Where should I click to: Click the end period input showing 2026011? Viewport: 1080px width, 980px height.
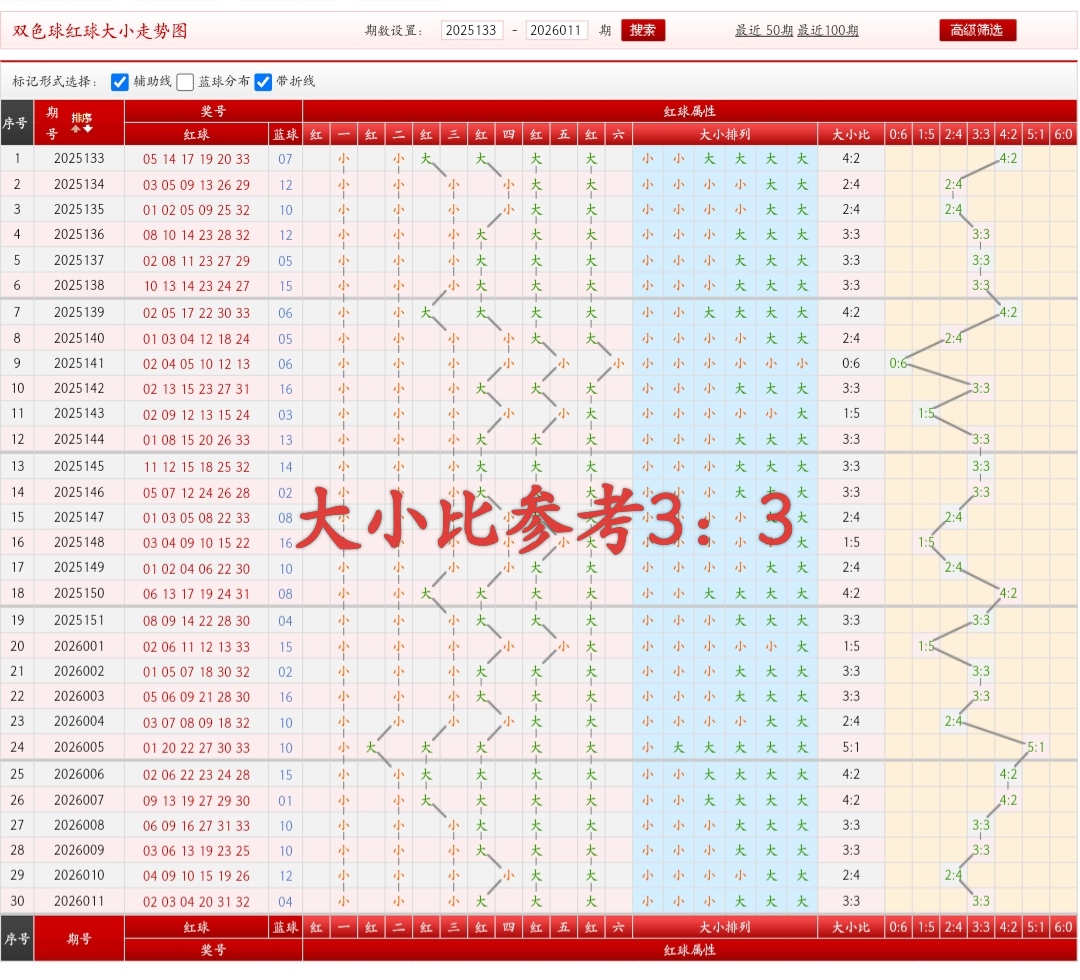[x=557, y=30]
